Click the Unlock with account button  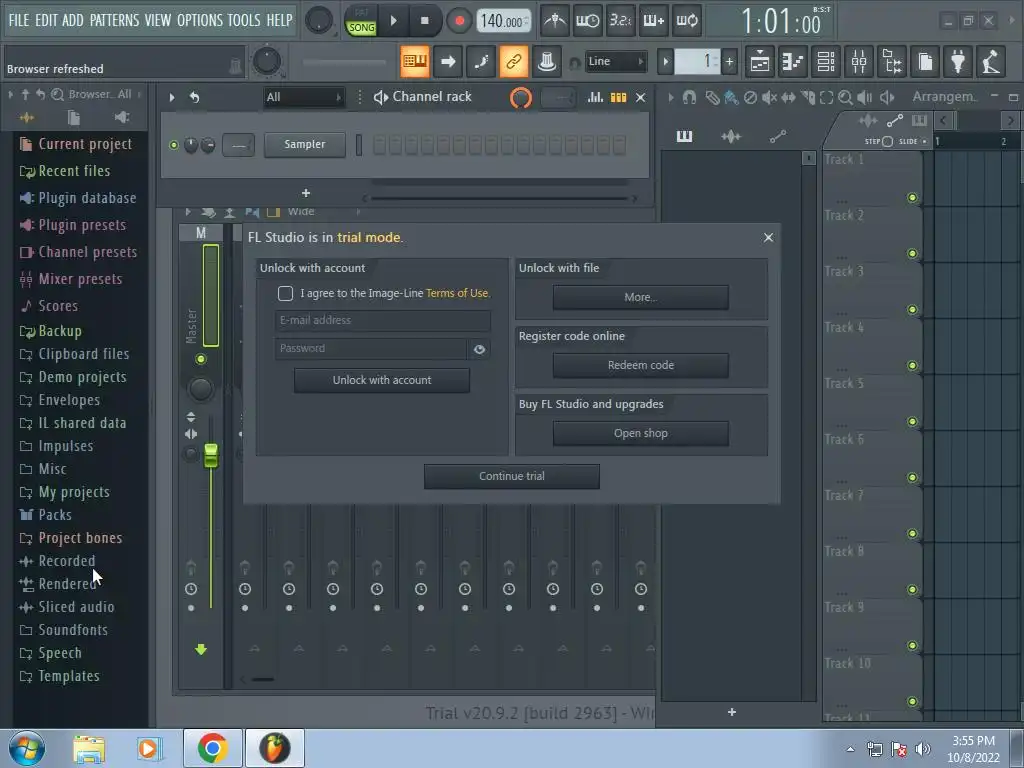pyautogui.click(x=381, y=380)
